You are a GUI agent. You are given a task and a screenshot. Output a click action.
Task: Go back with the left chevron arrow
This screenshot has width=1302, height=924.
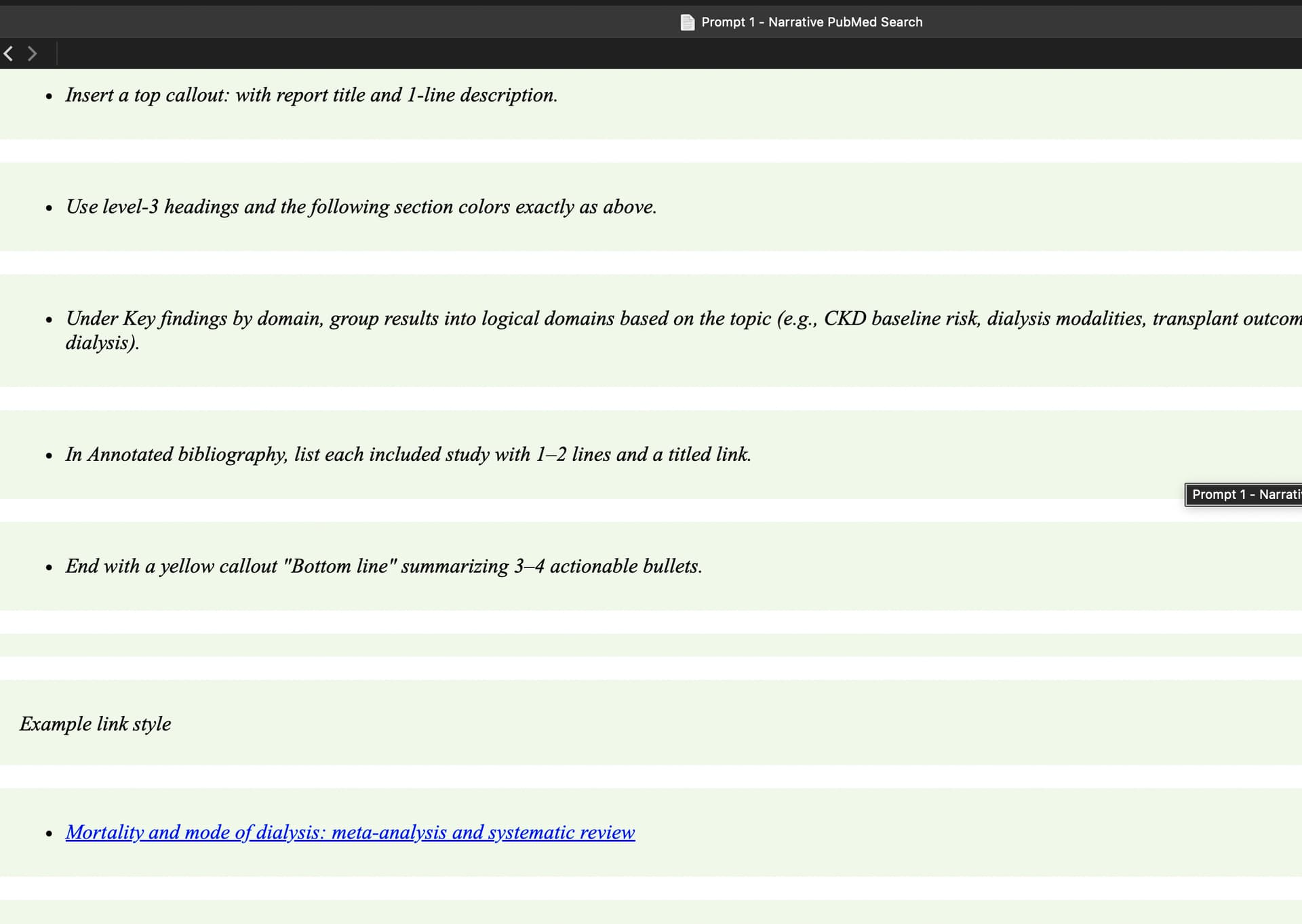click(8, 54)
